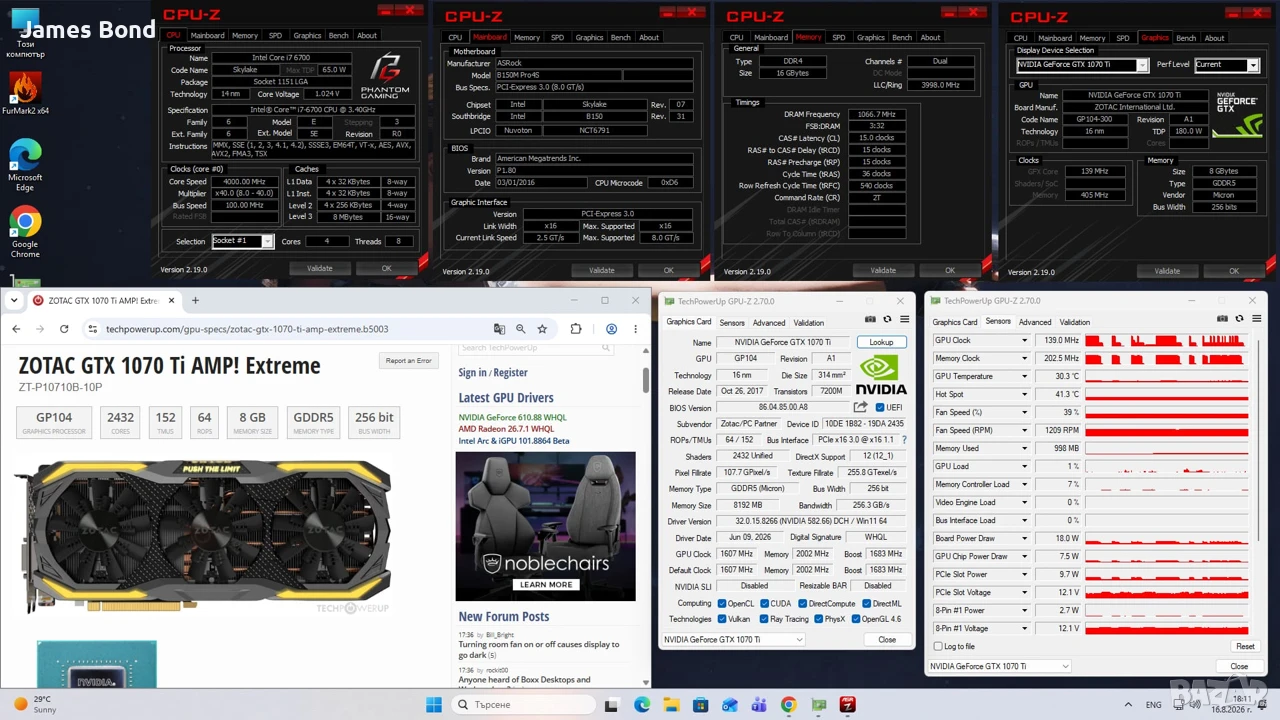Toggle the CUDA checkbox

pos(764,604)
